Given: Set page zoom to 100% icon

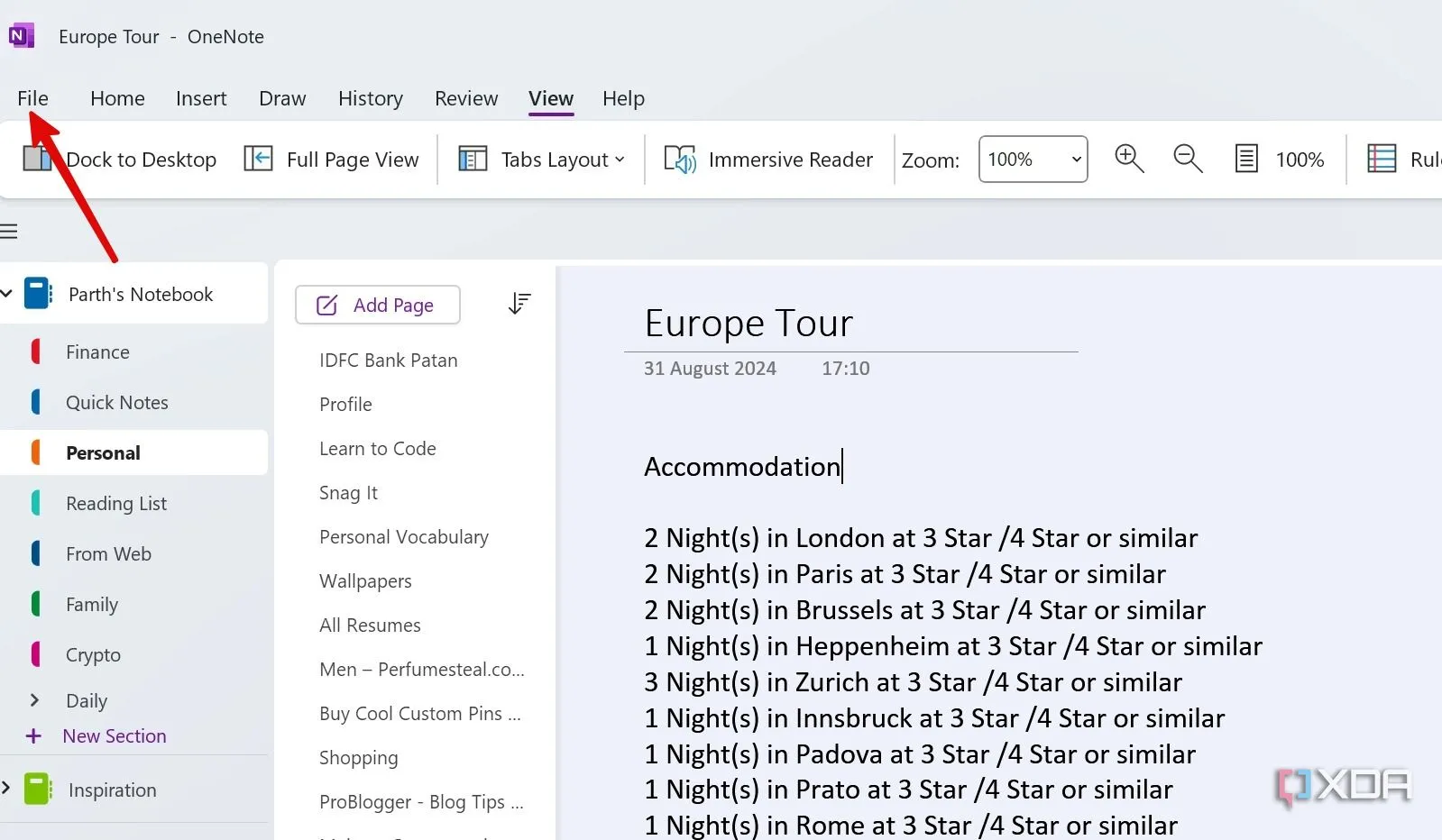Looking at the screenshot, I should 1246,160.
